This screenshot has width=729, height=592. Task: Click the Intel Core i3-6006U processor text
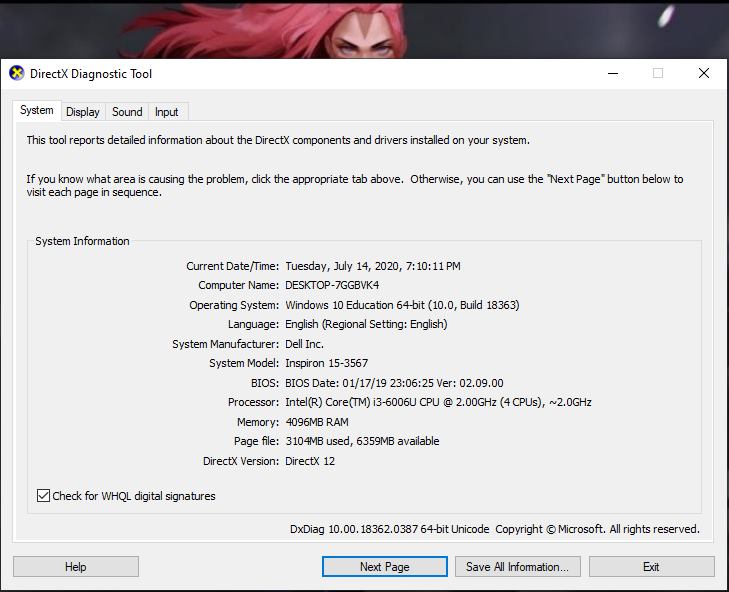(438, 402)
